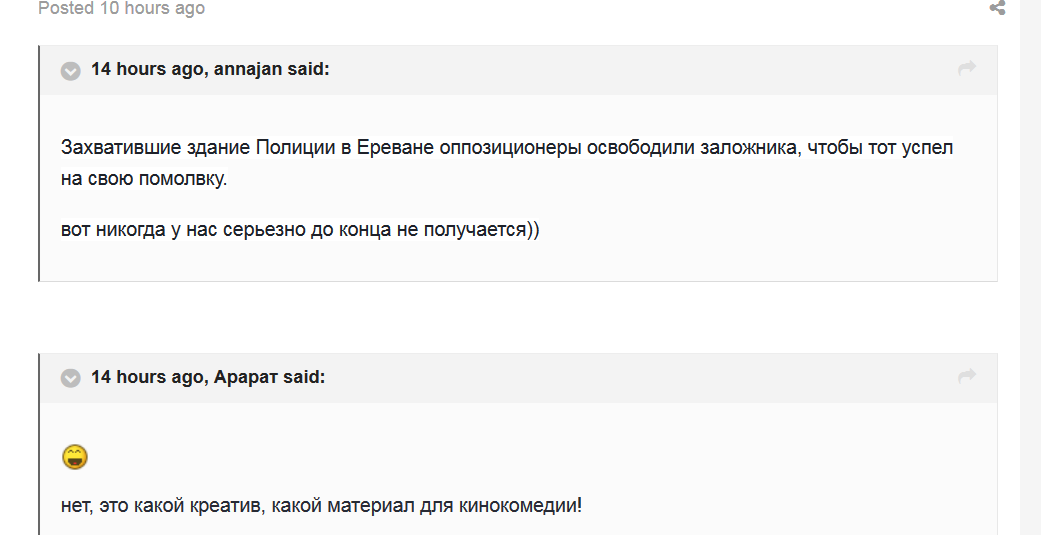The height and width of the screenshot is (535, 1061).
Task: Click the text 'на свою помолвку.'
Action: 144,181
